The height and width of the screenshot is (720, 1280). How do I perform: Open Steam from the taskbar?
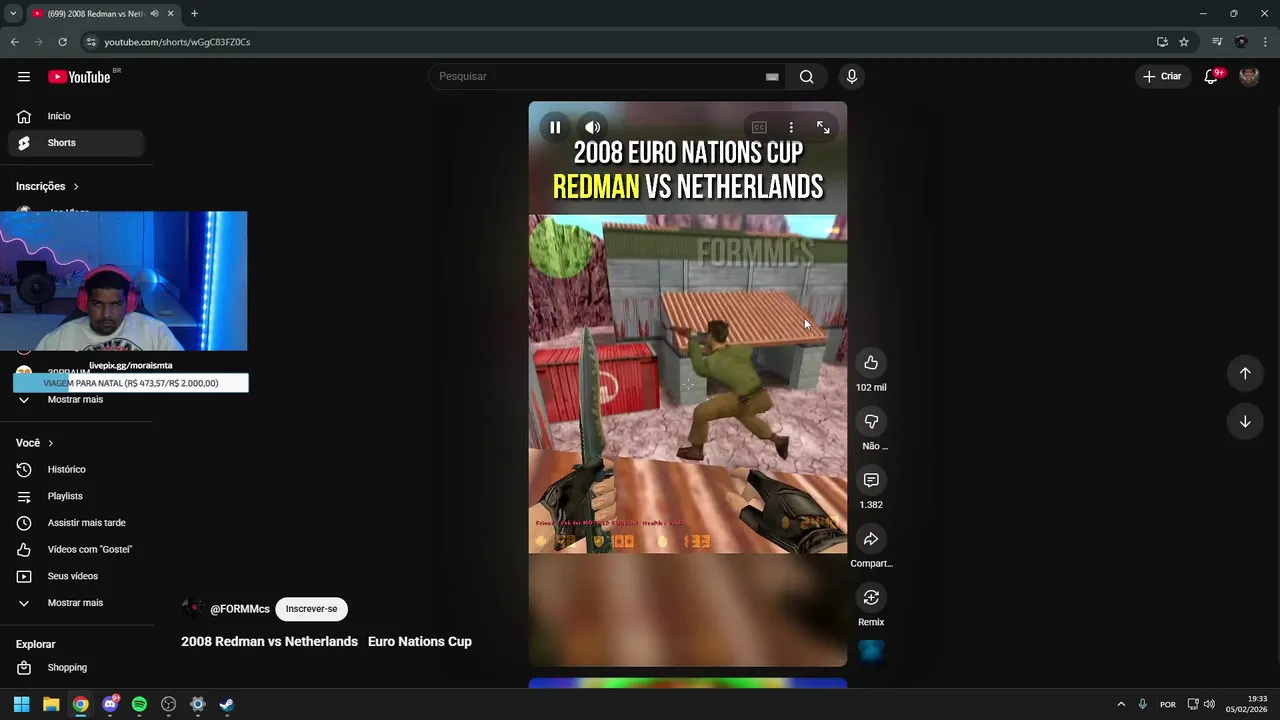pos(227,704)
